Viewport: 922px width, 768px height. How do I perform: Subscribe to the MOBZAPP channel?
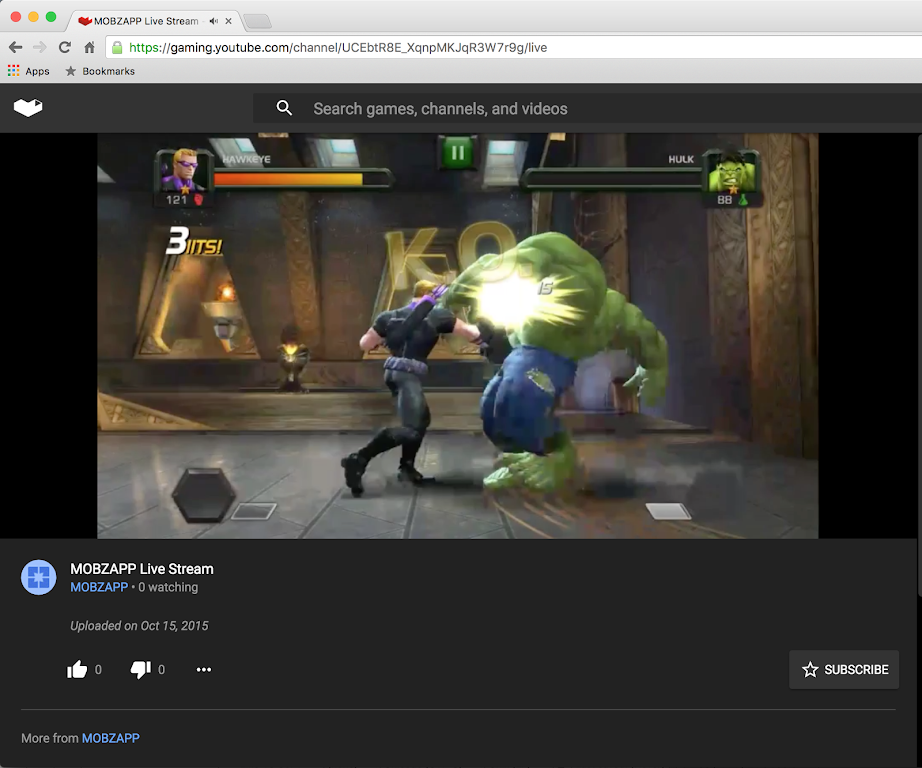click(844, 670)
